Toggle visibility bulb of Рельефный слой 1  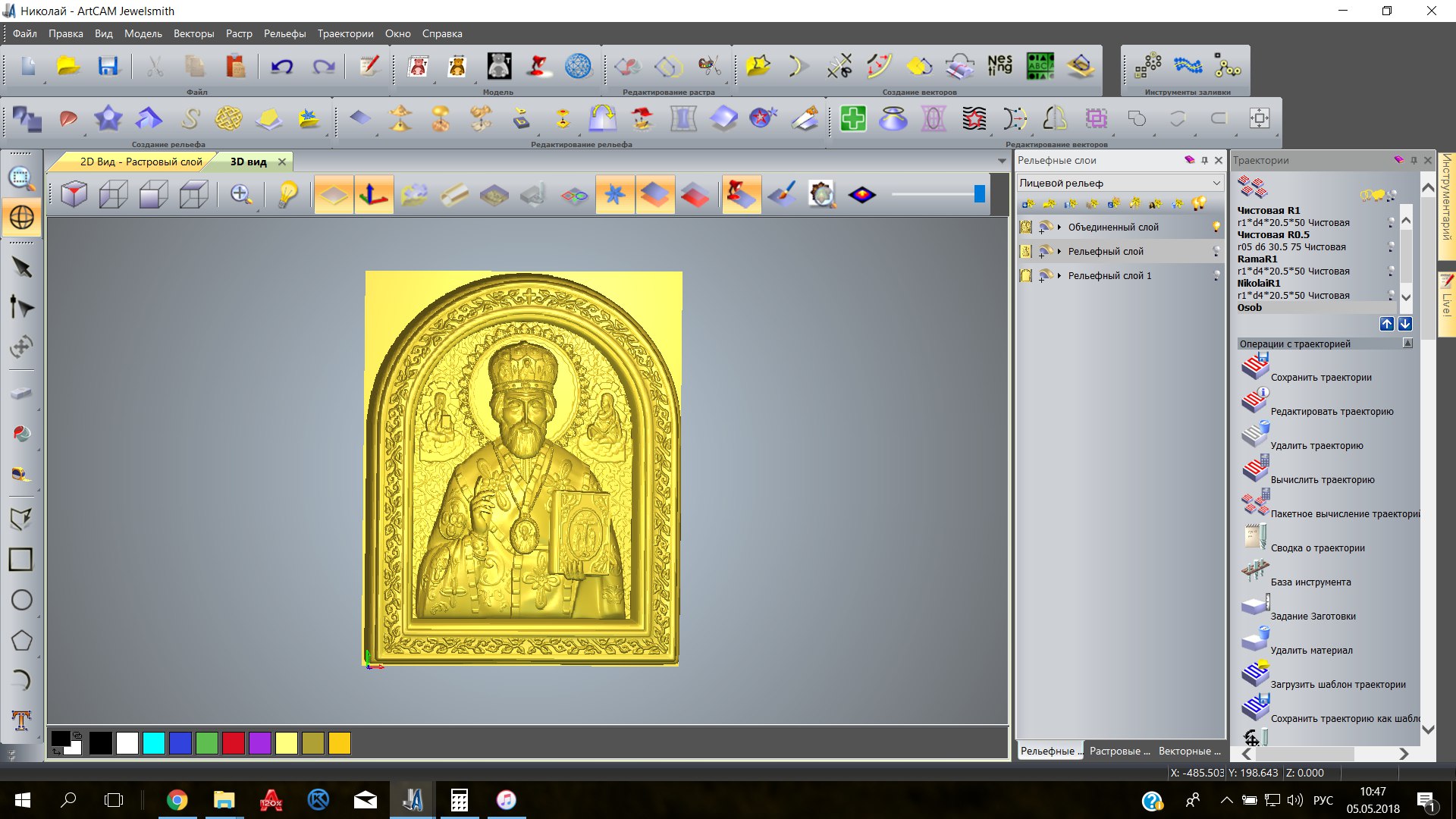(1216, 276)
